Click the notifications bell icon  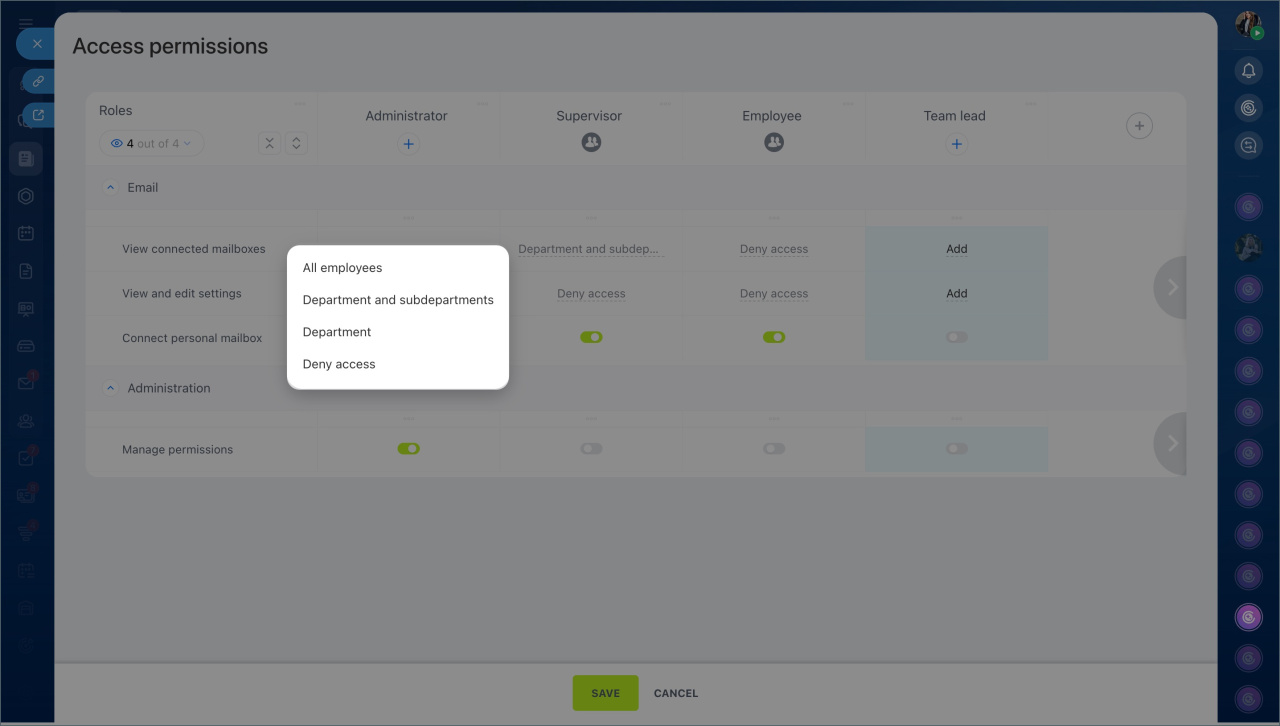coord(1248,70)
